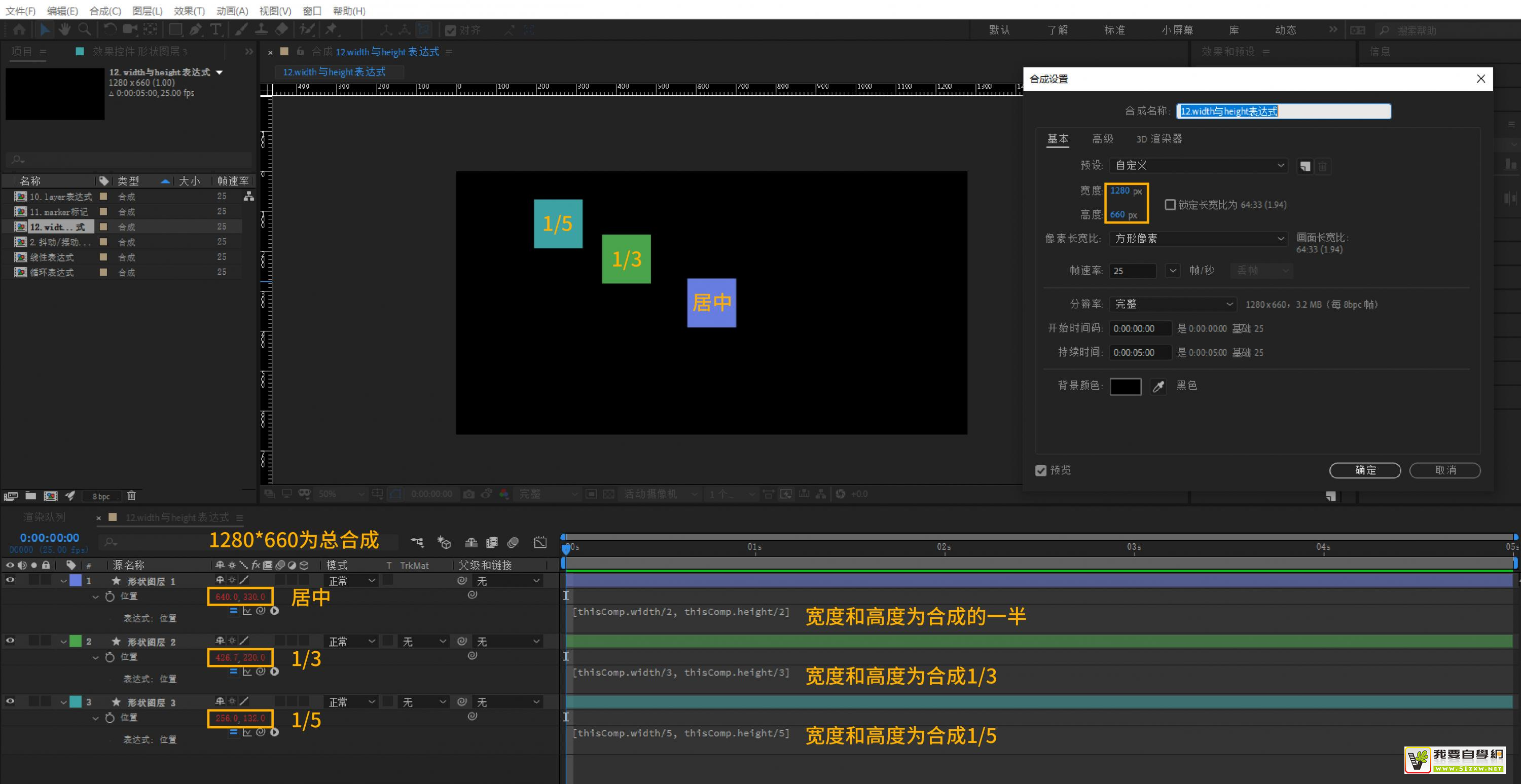1521x784 pixels.
Task: Click the eyedropper next to background color
Action: (1158, 387)
